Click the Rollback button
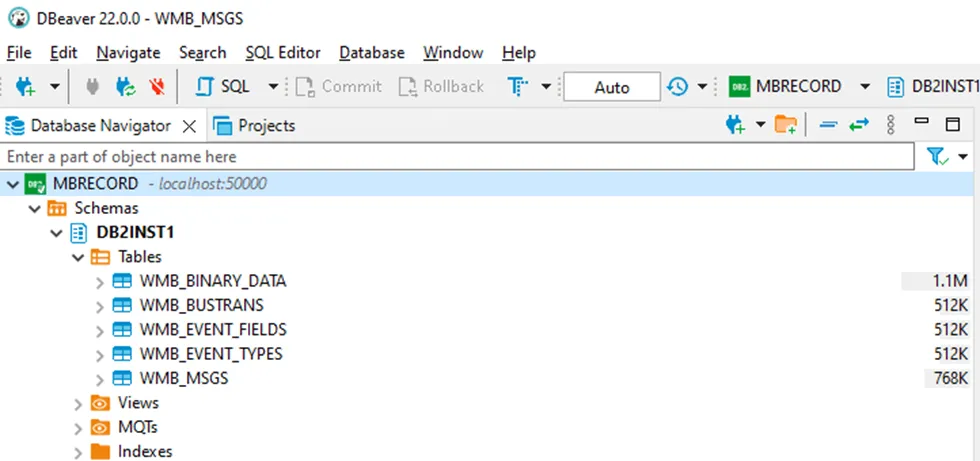This screenshot has width=980, height=461. click(441, 86)
